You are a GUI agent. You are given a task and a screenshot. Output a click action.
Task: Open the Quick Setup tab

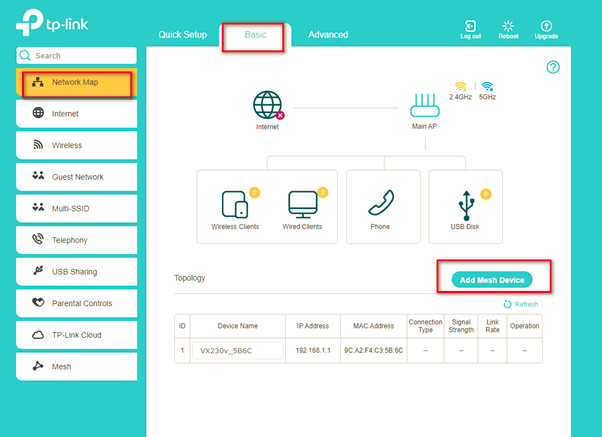coord(182,35)
